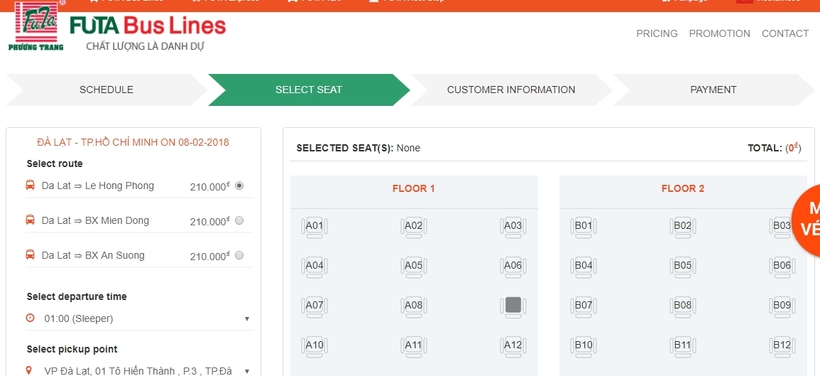Choose seat A05 on Floor 1
Screen dimensions: 820x376
click(414, 267)
